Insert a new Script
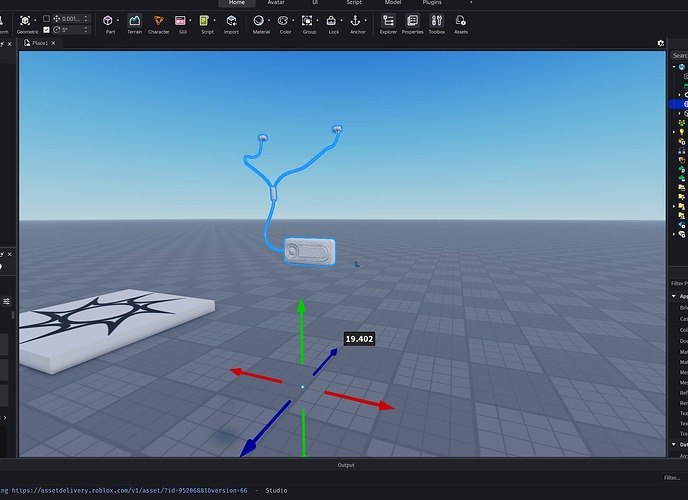The width and height of the screenshot is (688, 500). coord(204,20)
